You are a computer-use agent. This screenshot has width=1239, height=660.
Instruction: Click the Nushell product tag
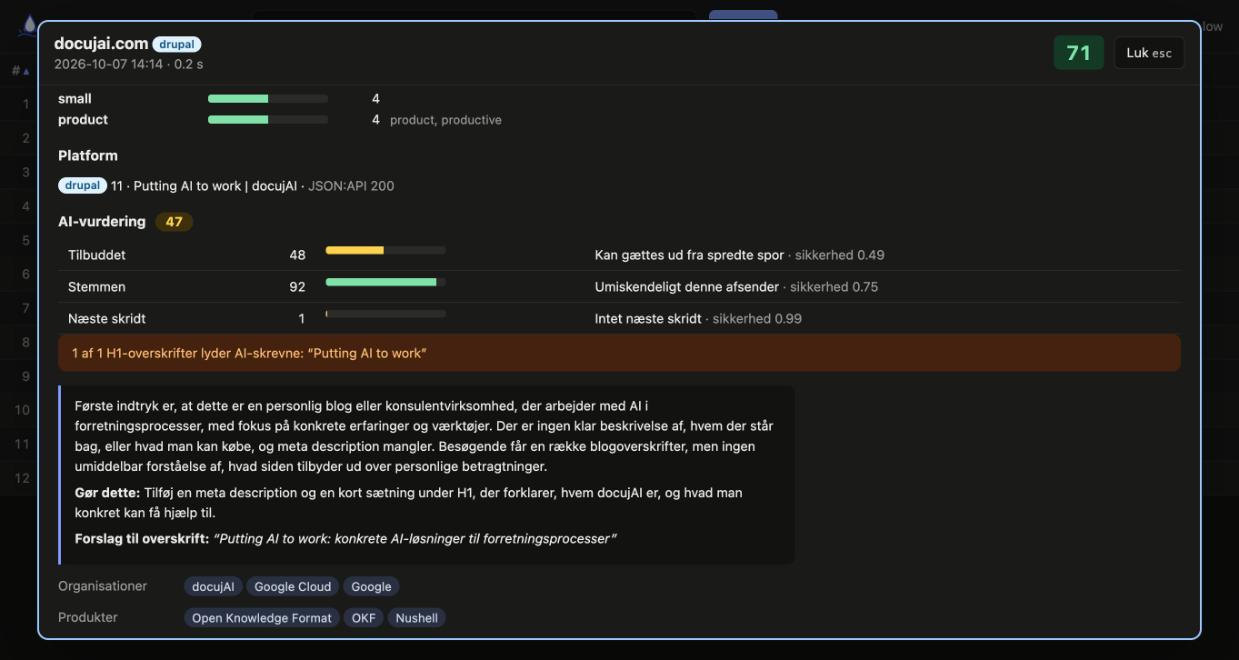click(x=417, y=618)
